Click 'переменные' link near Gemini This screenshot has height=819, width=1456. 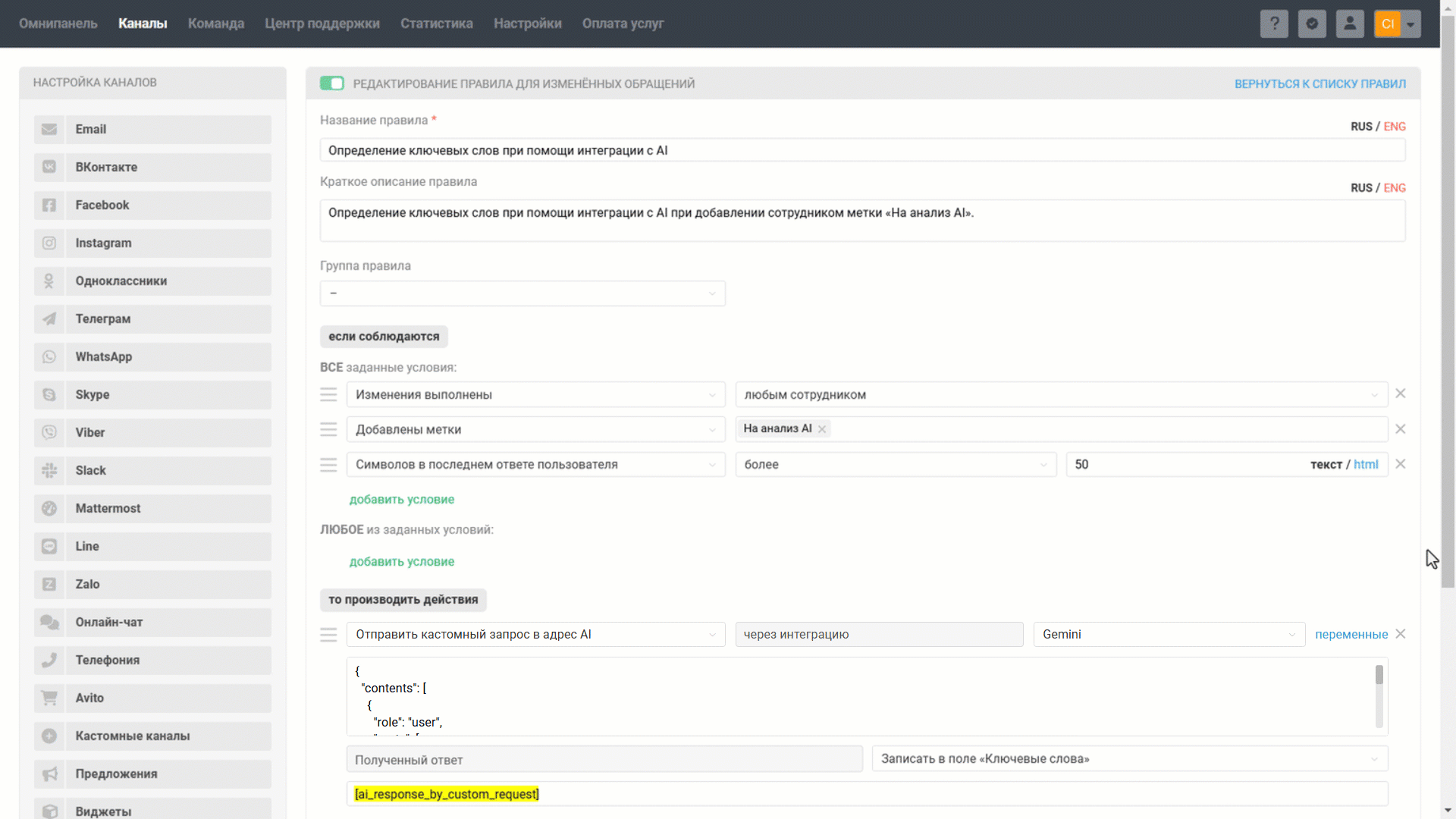point(1351,635)
